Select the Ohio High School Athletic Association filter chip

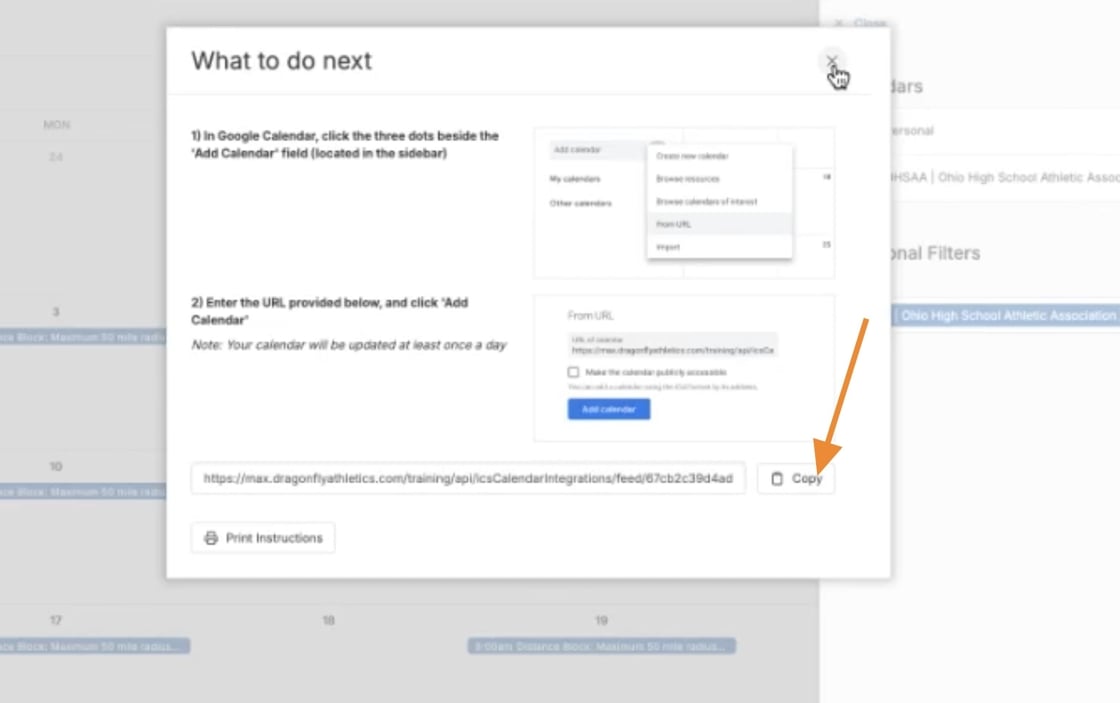click(x=1005, y=316)
